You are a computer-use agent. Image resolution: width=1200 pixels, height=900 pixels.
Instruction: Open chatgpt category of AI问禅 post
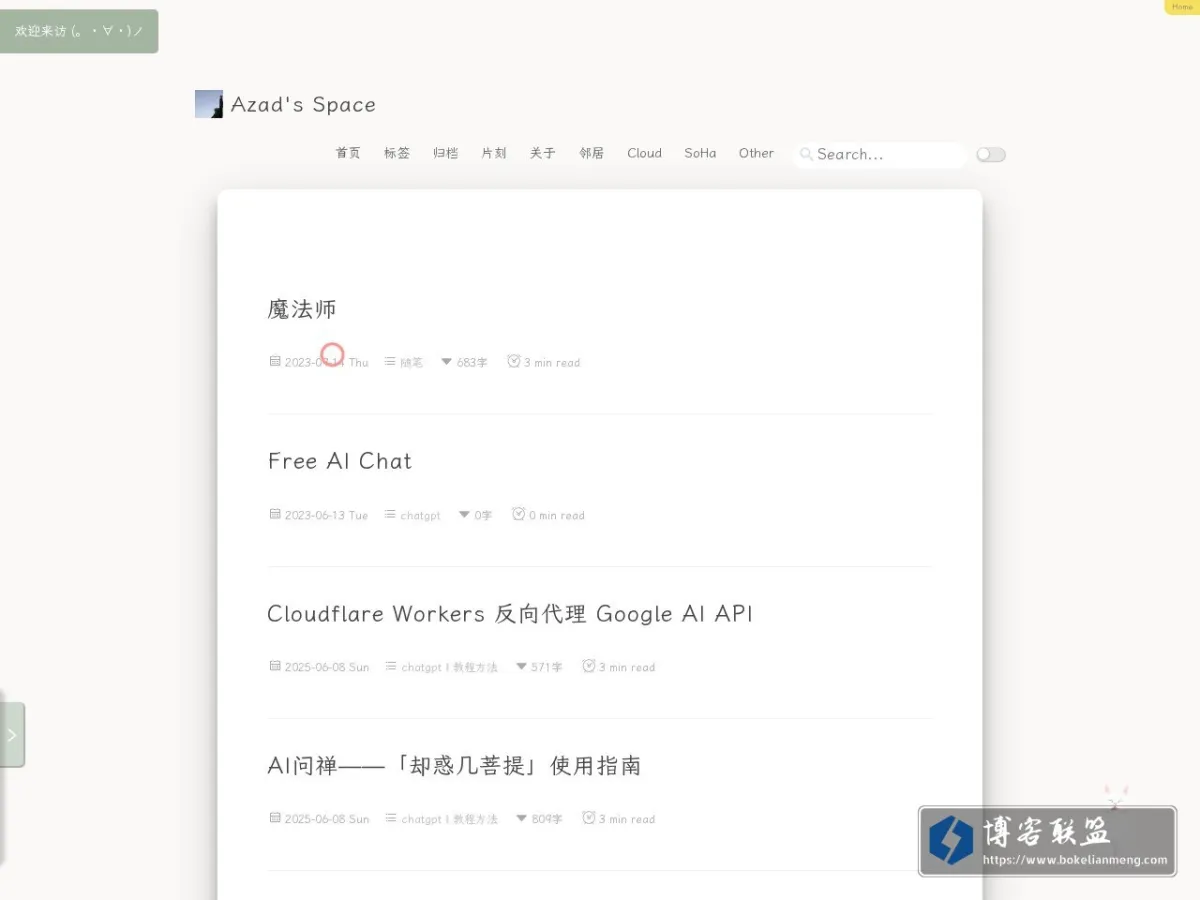422,819
